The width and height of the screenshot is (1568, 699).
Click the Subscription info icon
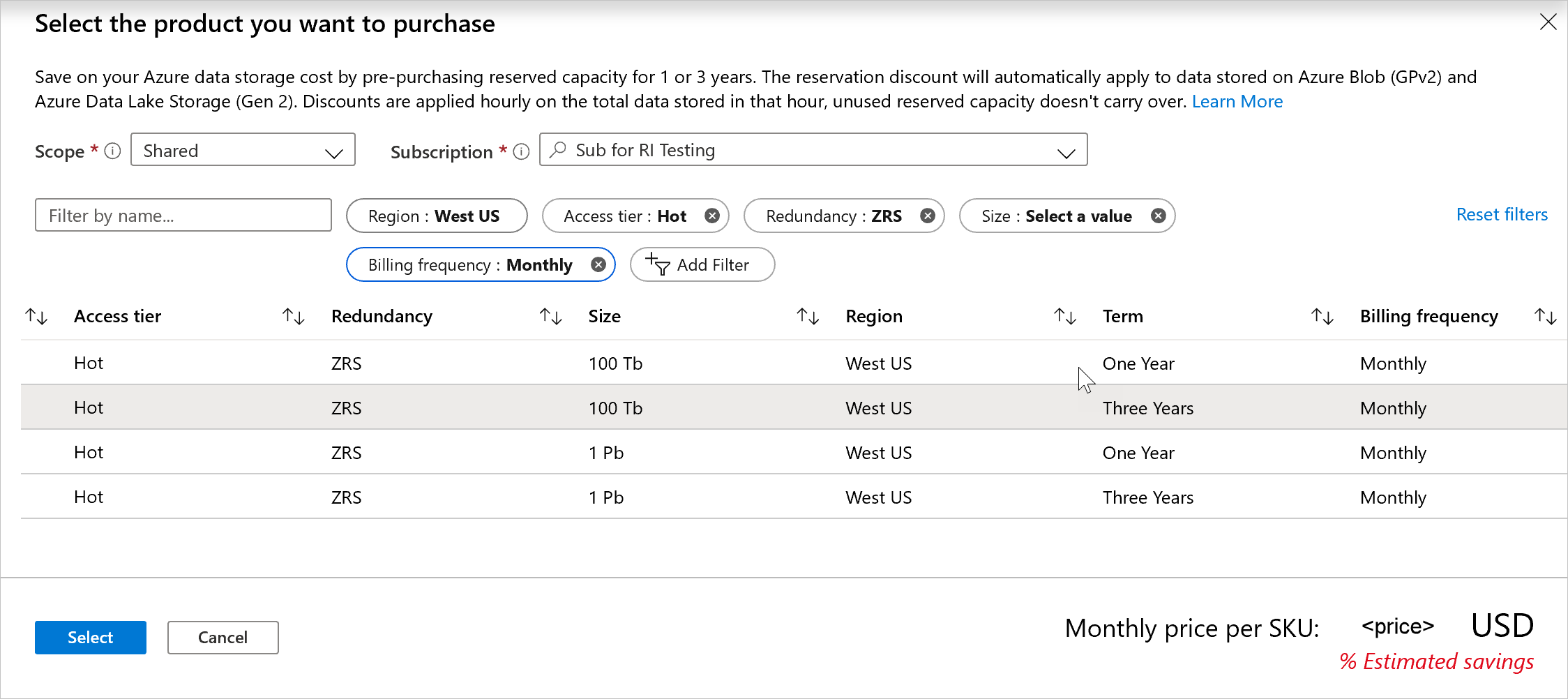[x=521, y=151]
